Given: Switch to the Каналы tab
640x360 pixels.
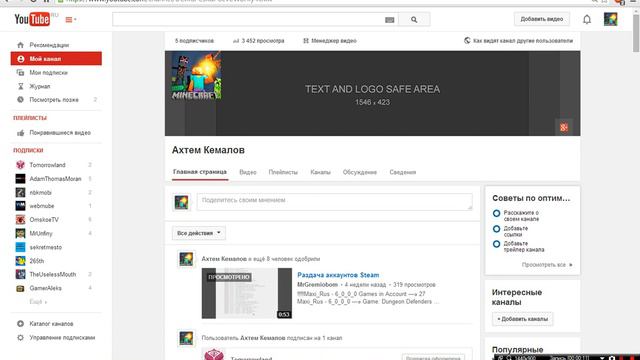Looking at the screenshot, I should 320,172.
